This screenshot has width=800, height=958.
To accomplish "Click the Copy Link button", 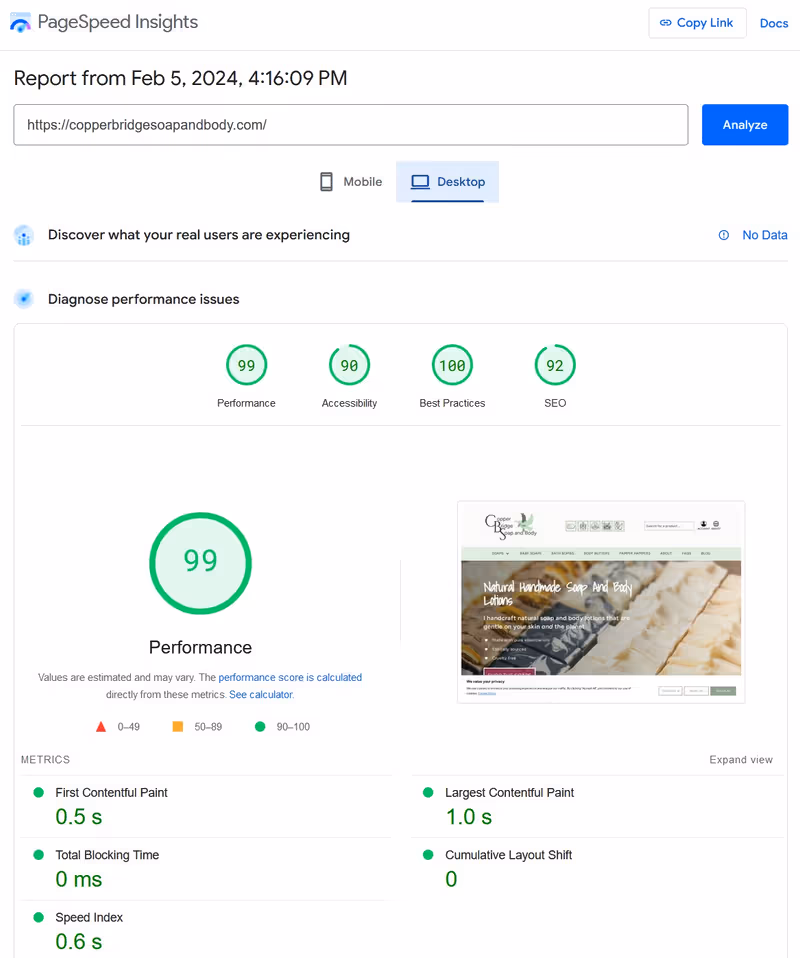I will click(697, 23).
